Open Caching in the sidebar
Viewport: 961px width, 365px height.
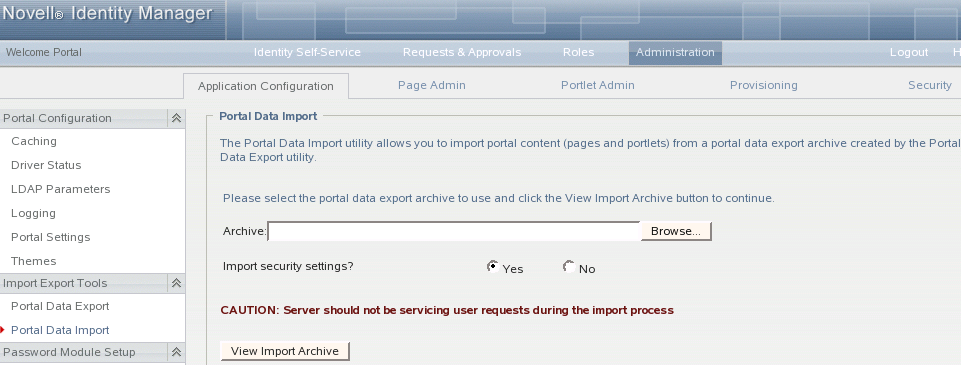point(34,141)
